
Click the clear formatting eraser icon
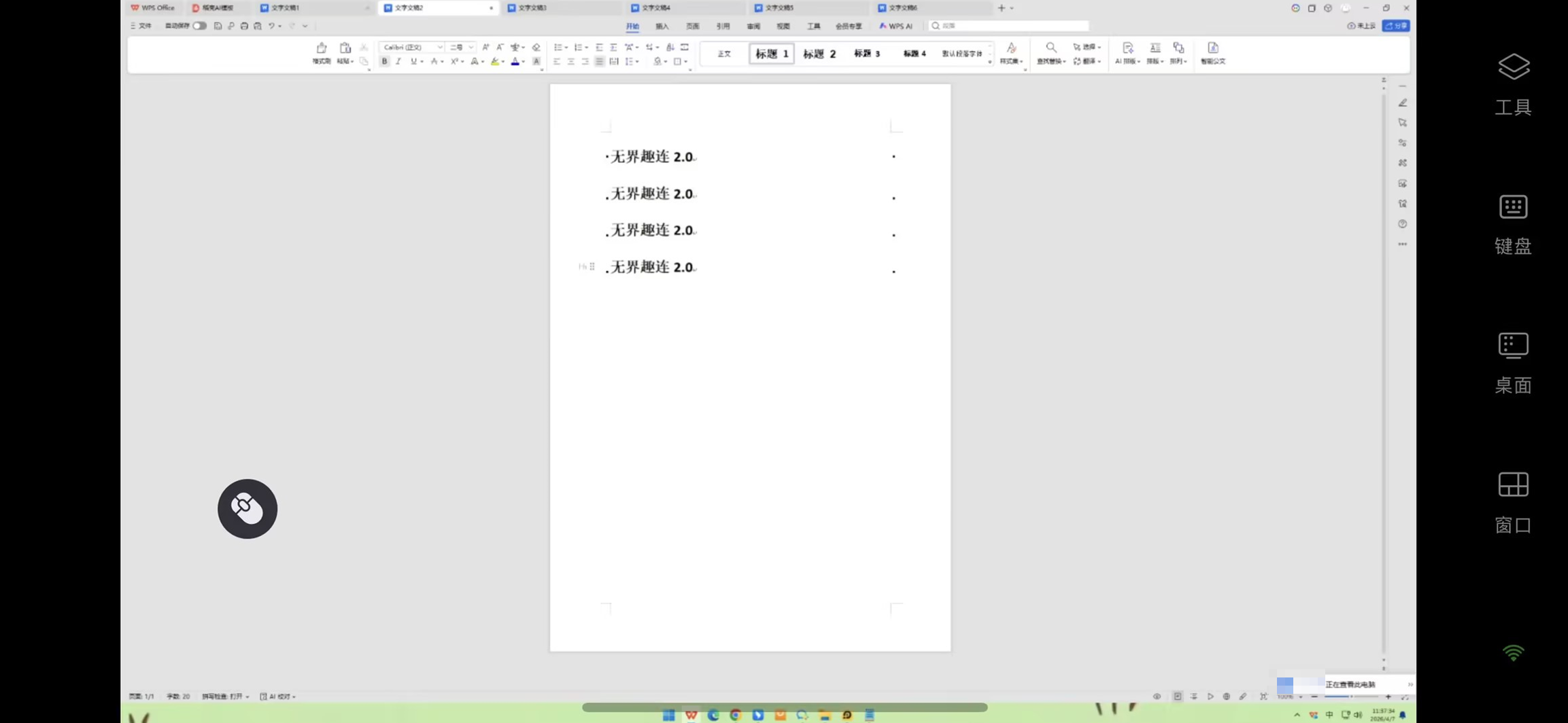536,47
